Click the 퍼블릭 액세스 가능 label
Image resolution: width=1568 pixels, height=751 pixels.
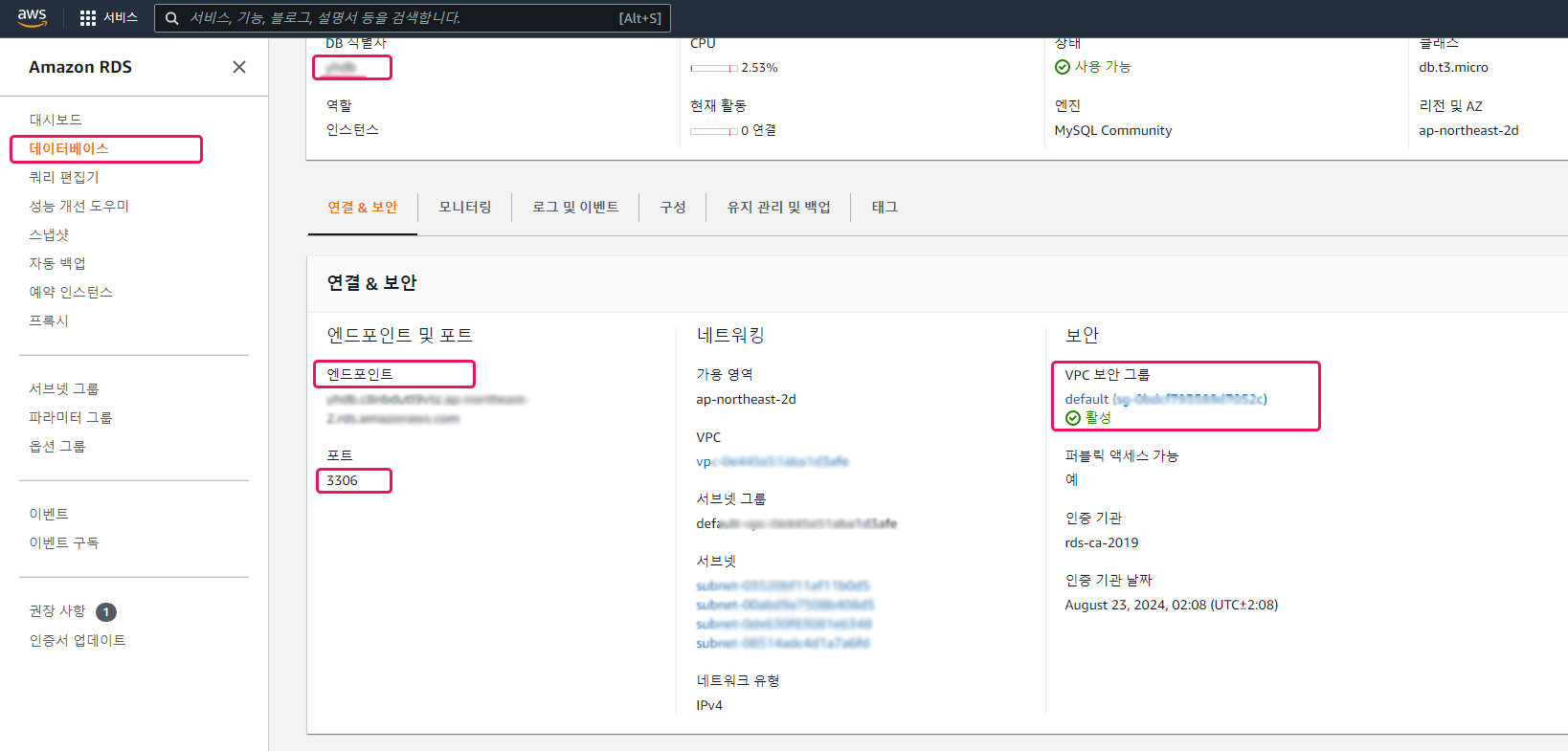1122,455
